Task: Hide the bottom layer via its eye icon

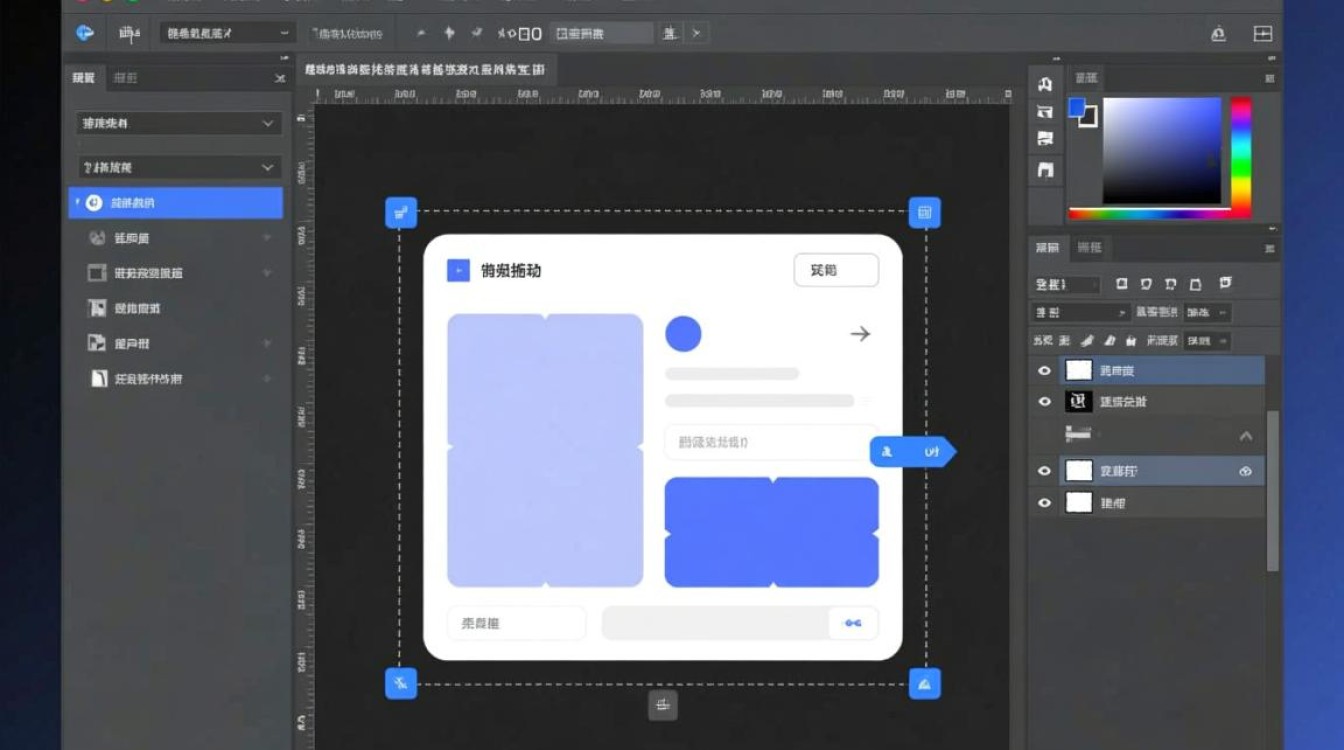Action: pos(1044,503)
